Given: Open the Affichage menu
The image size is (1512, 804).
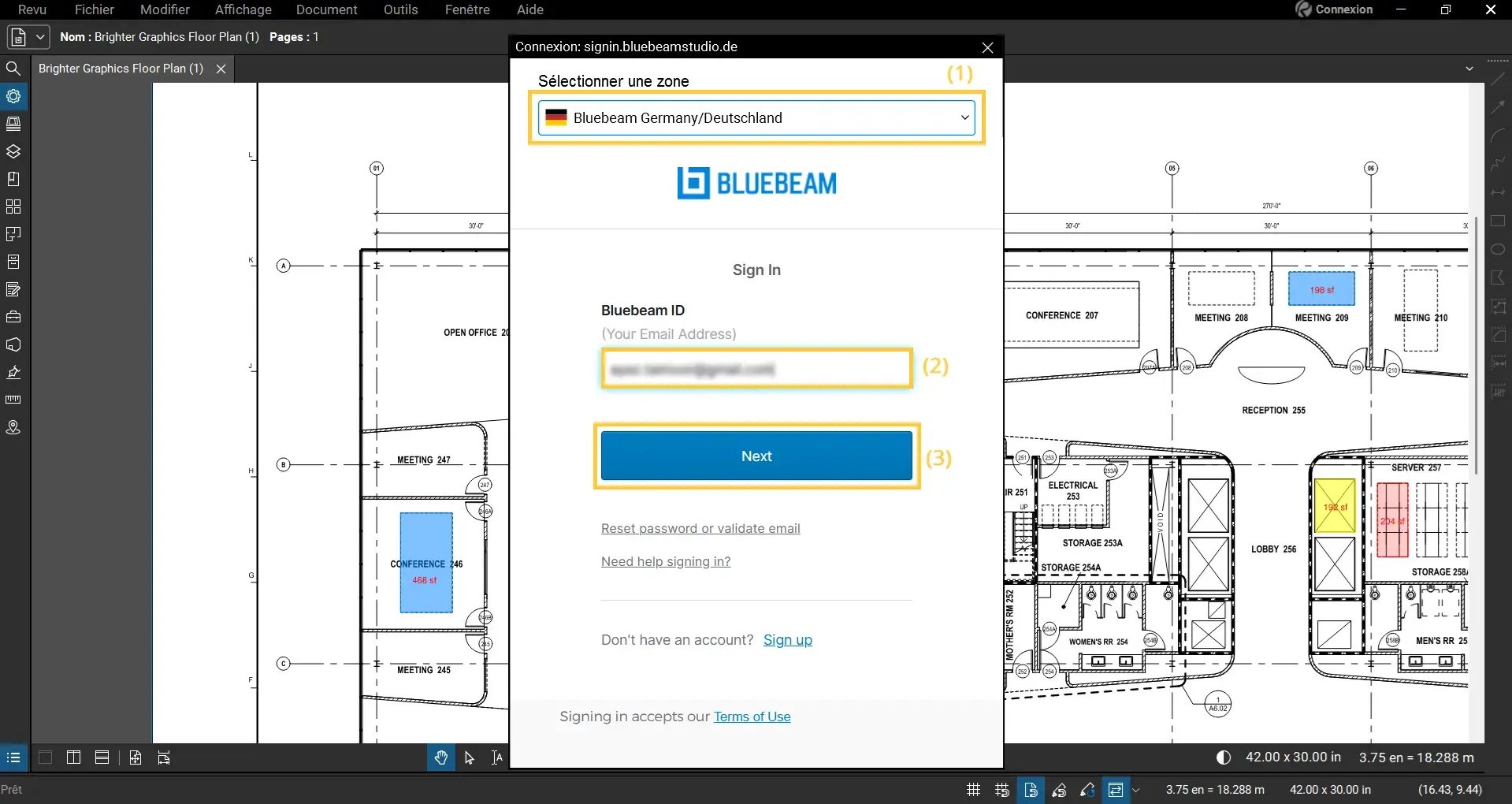Looking at the screenshot, I should [243, 9].
